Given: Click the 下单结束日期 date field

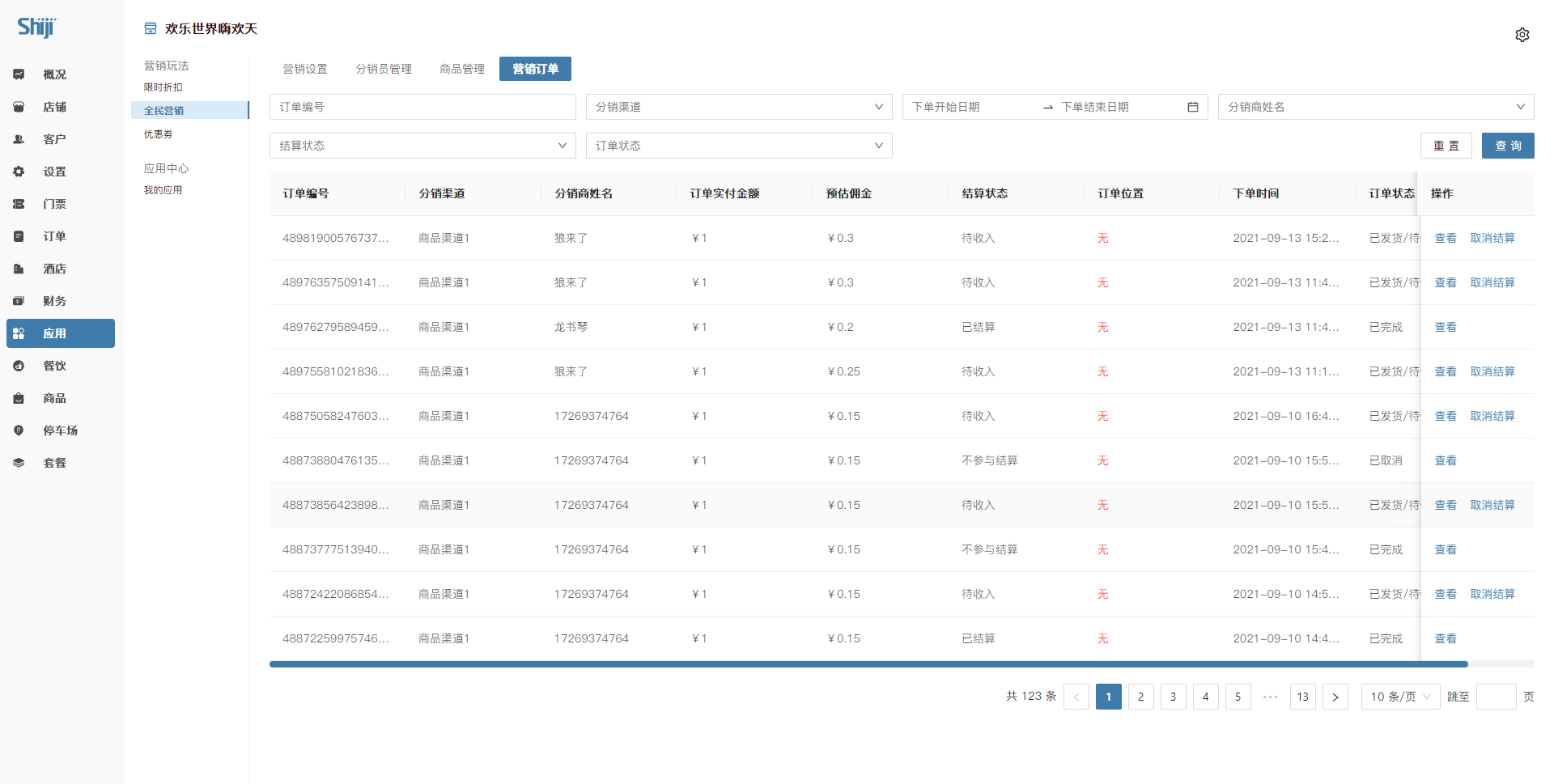Looking at the screenshot, I should point(1121,107).
